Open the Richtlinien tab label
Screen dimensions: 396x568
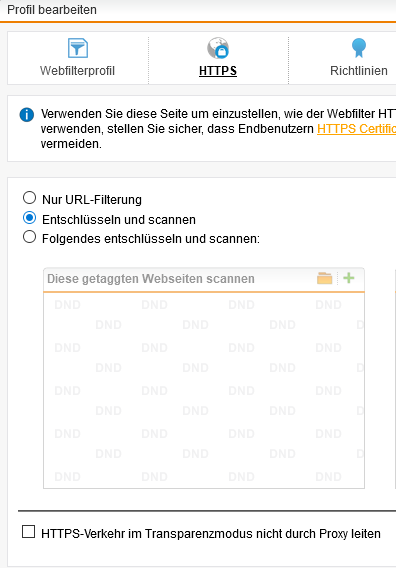click(x=359, y=71)
